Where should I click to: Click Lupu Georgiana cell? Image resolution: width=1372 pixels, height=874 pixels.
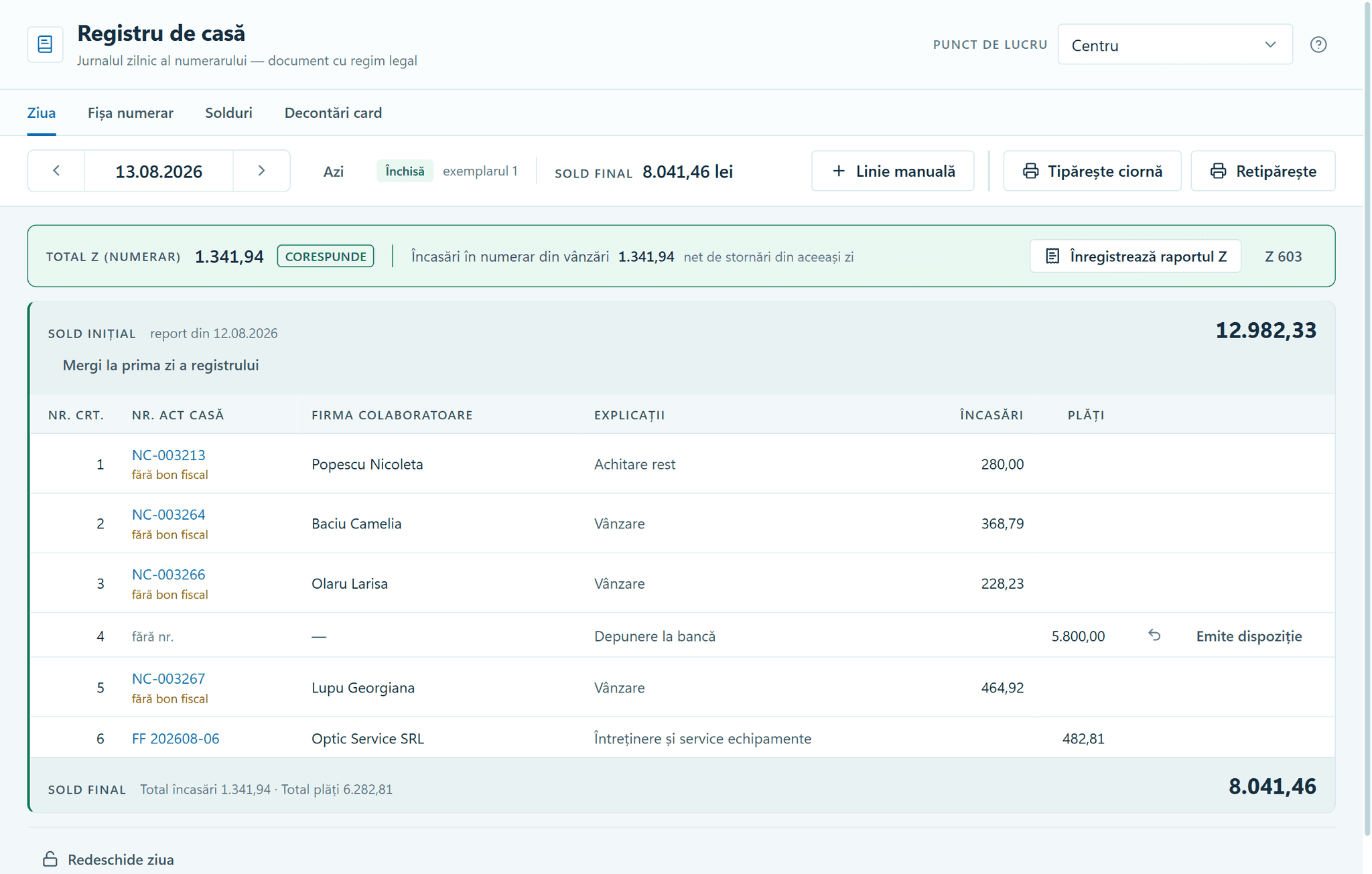coord(363,688)
